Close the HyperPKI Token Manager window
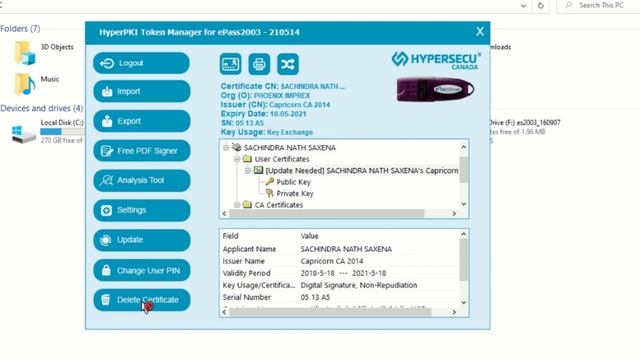 click(x=480, y=31)
